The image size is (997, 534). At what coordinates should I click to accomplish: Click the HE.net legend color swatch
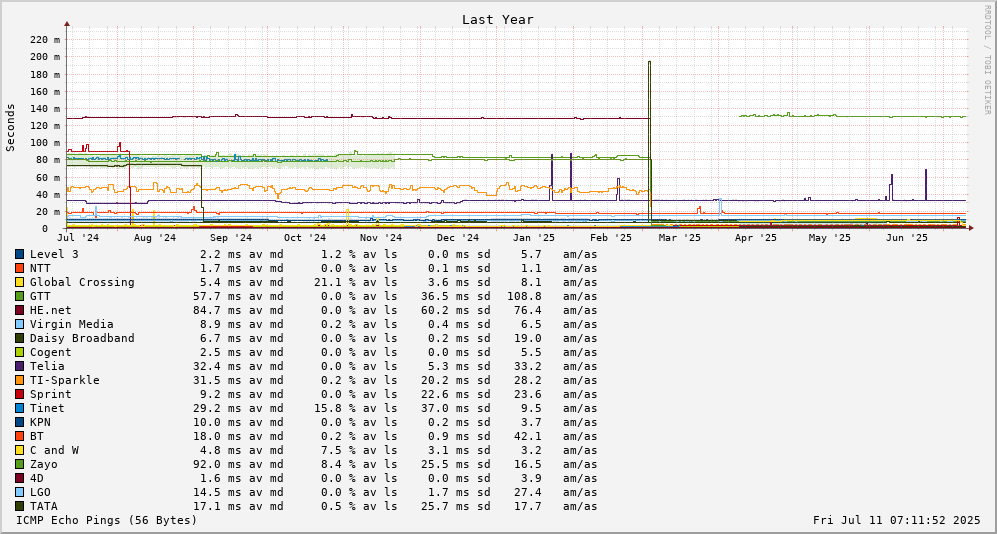[20, 310]
